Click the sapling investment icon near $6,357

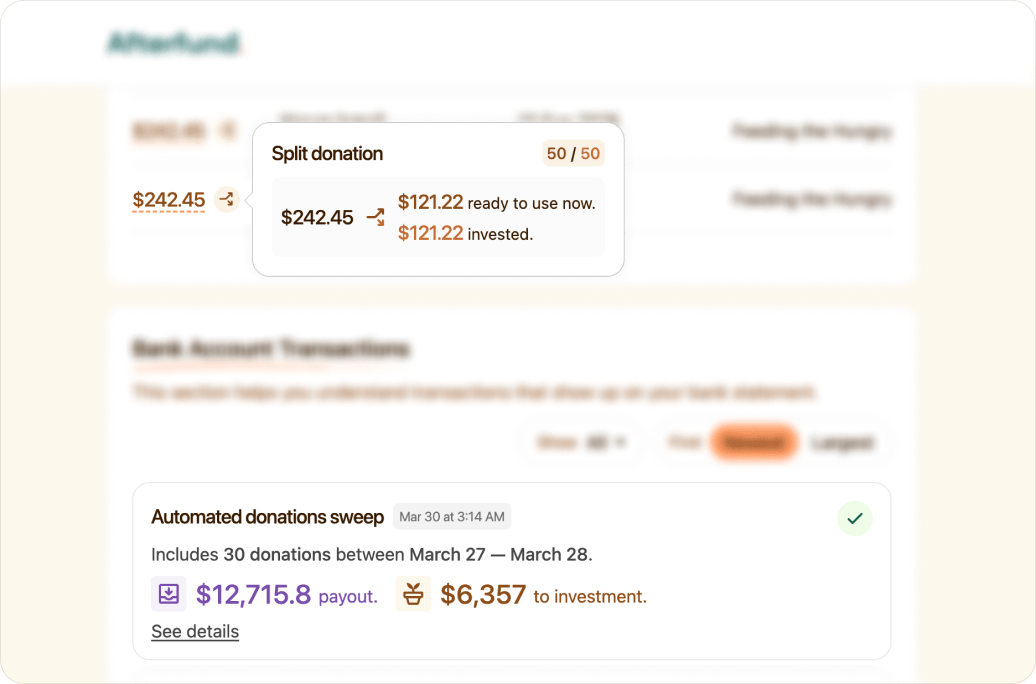coord(413,593)
